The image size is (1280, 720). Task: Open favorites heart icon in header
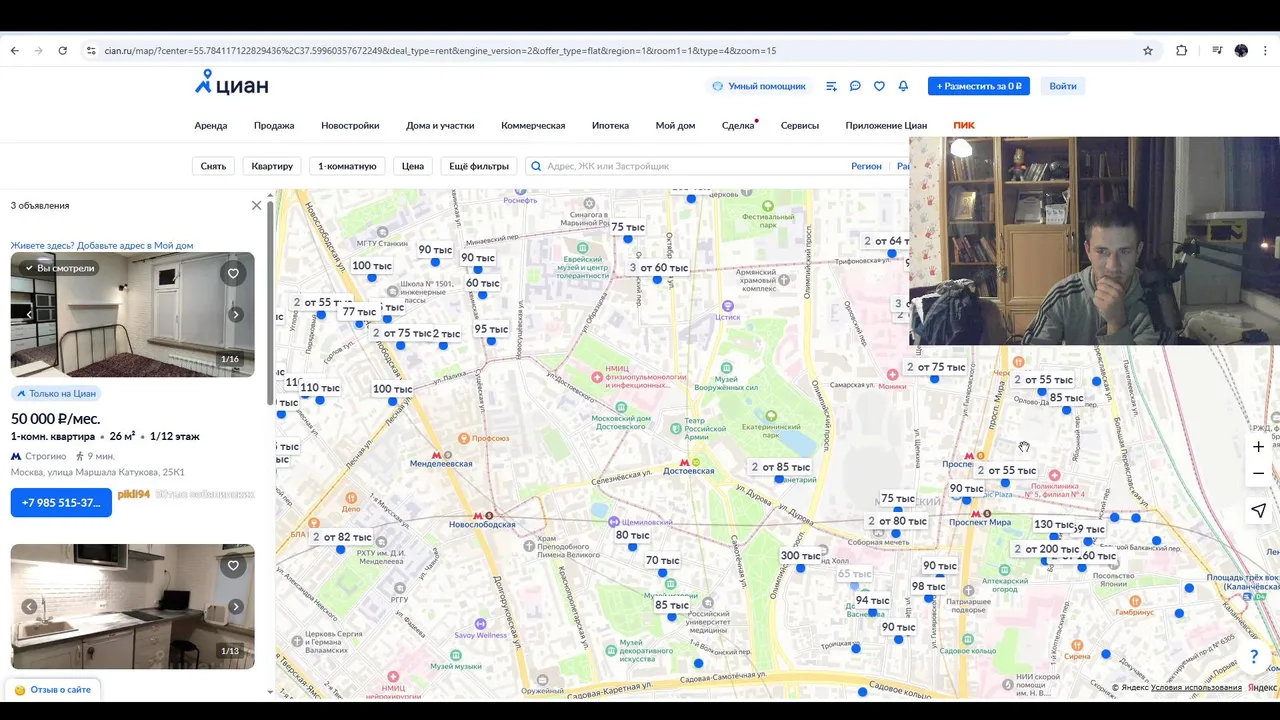click(x=879, y=86)
